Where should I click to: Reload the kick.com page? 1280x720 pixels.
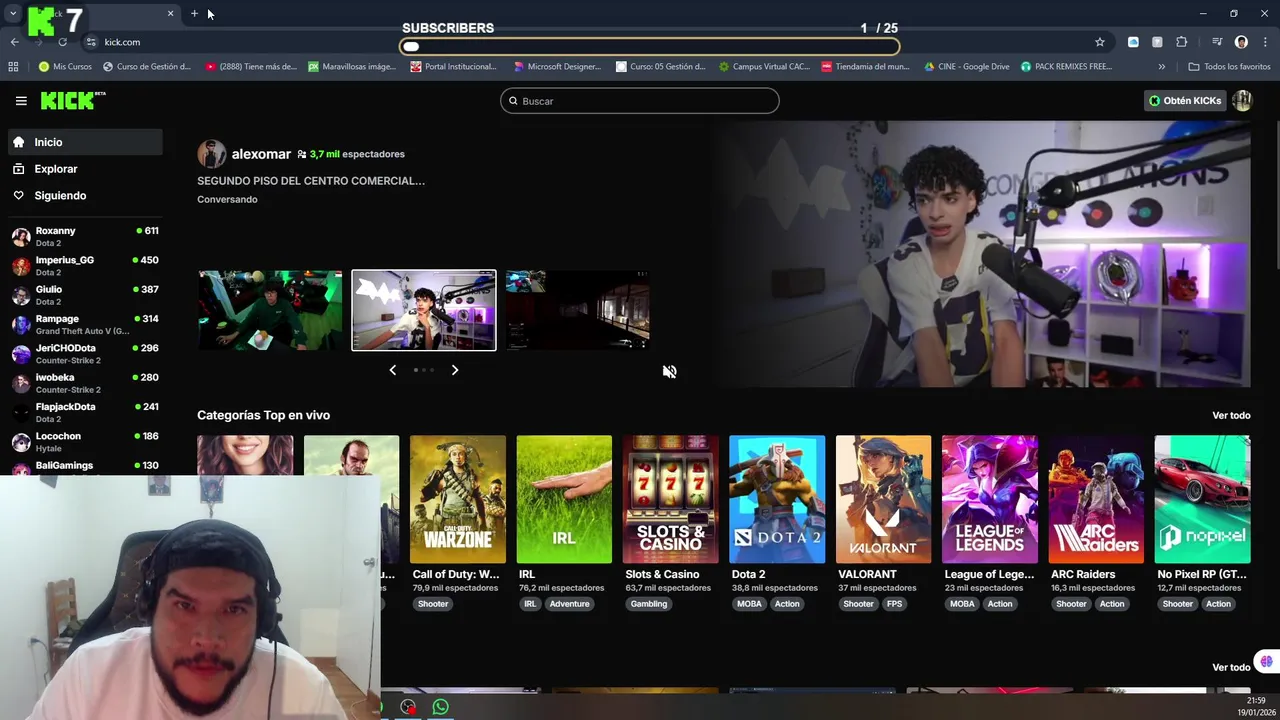62,42
